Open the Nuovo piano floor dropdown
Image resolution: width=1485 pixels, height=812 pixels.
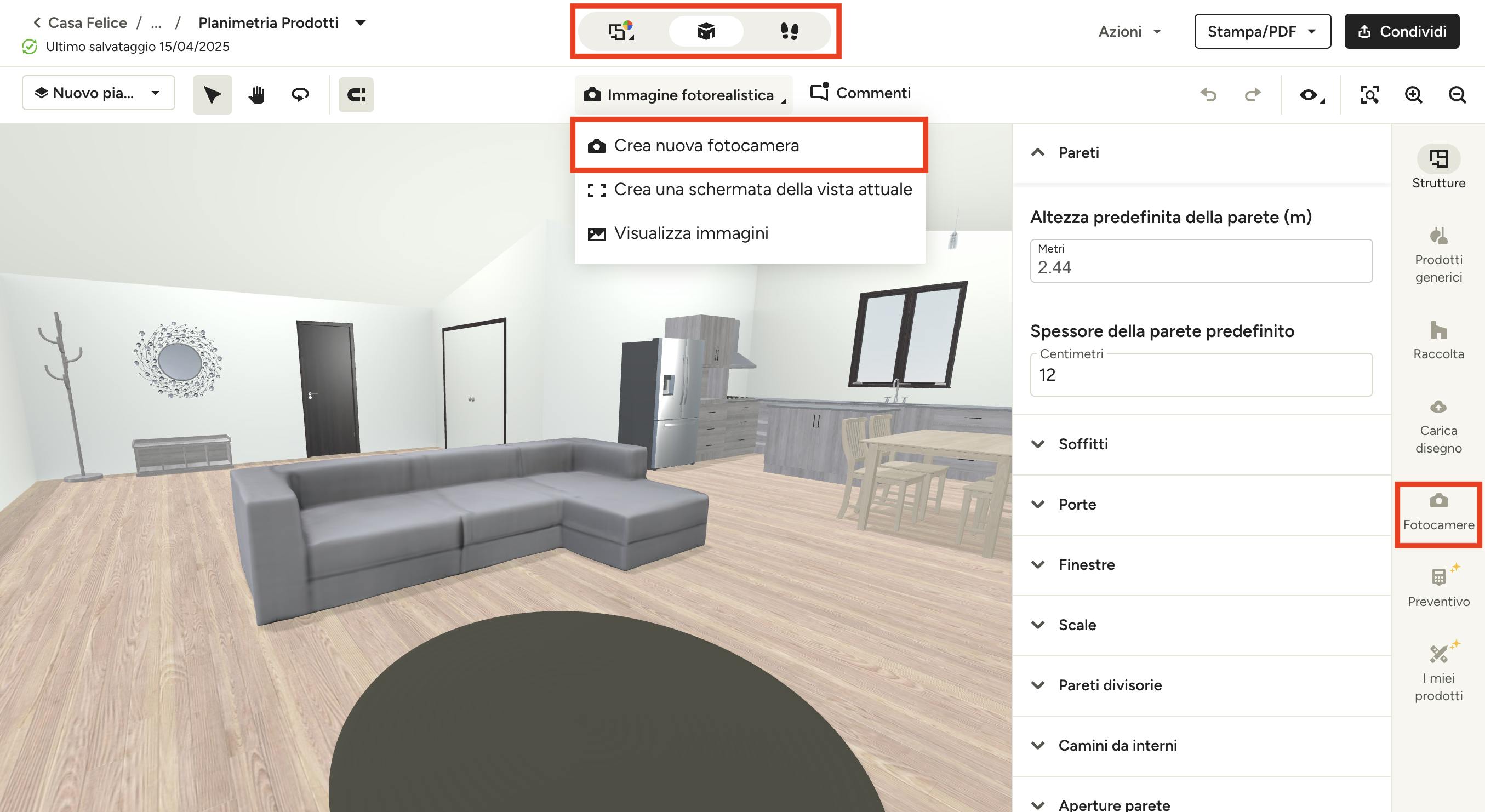pos(99,93)
